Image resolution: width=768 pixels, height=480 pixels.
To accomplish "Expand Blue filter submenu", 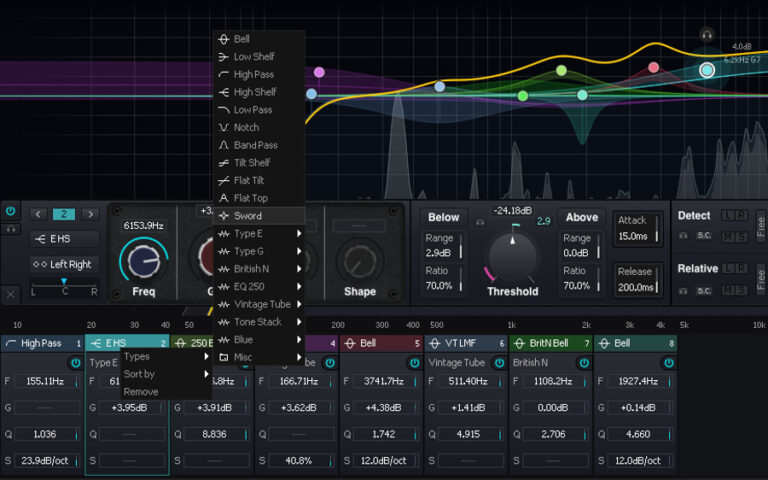I will [259, 339].
